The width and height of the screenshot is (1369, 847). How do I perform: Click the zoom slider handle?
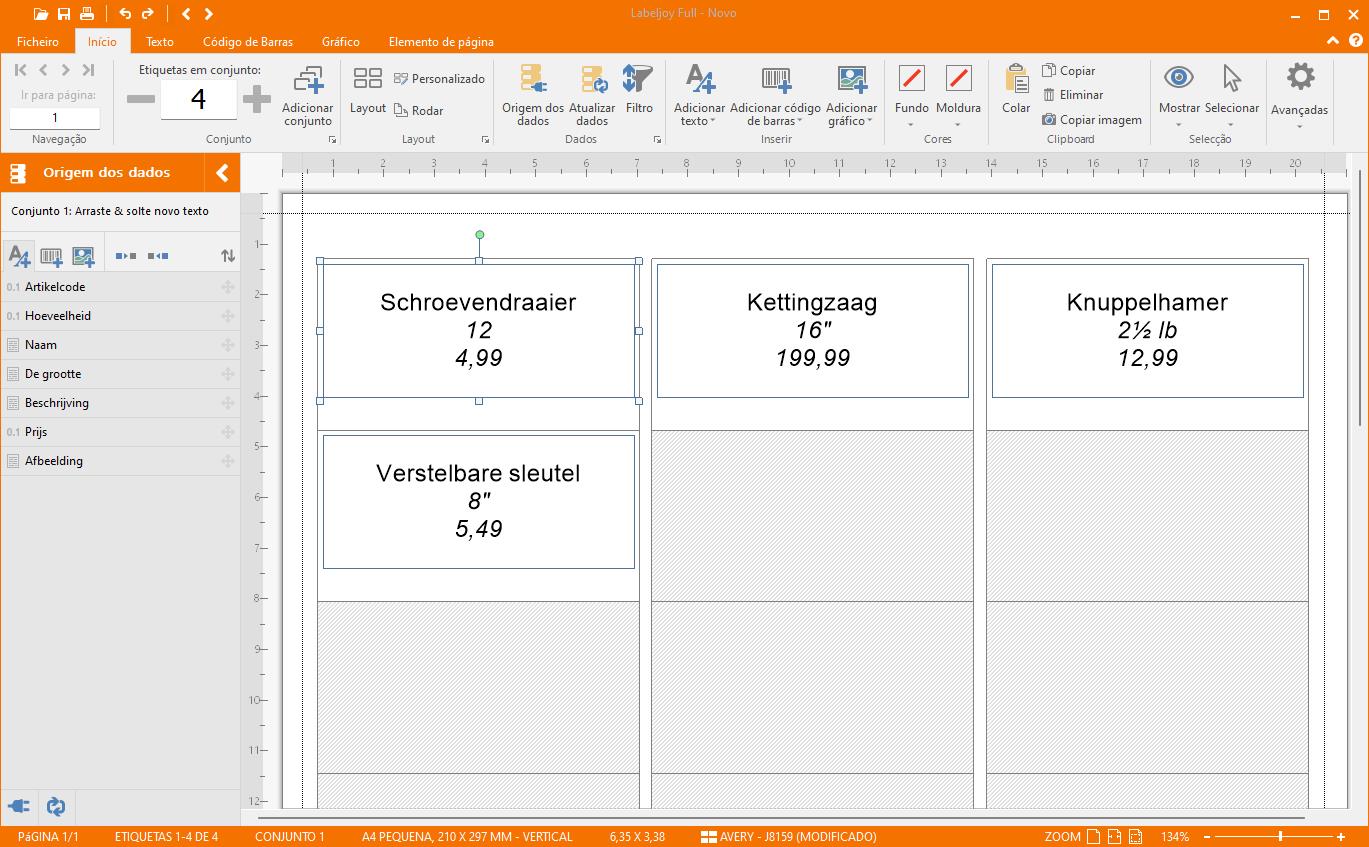click(x=1280, y=836)
